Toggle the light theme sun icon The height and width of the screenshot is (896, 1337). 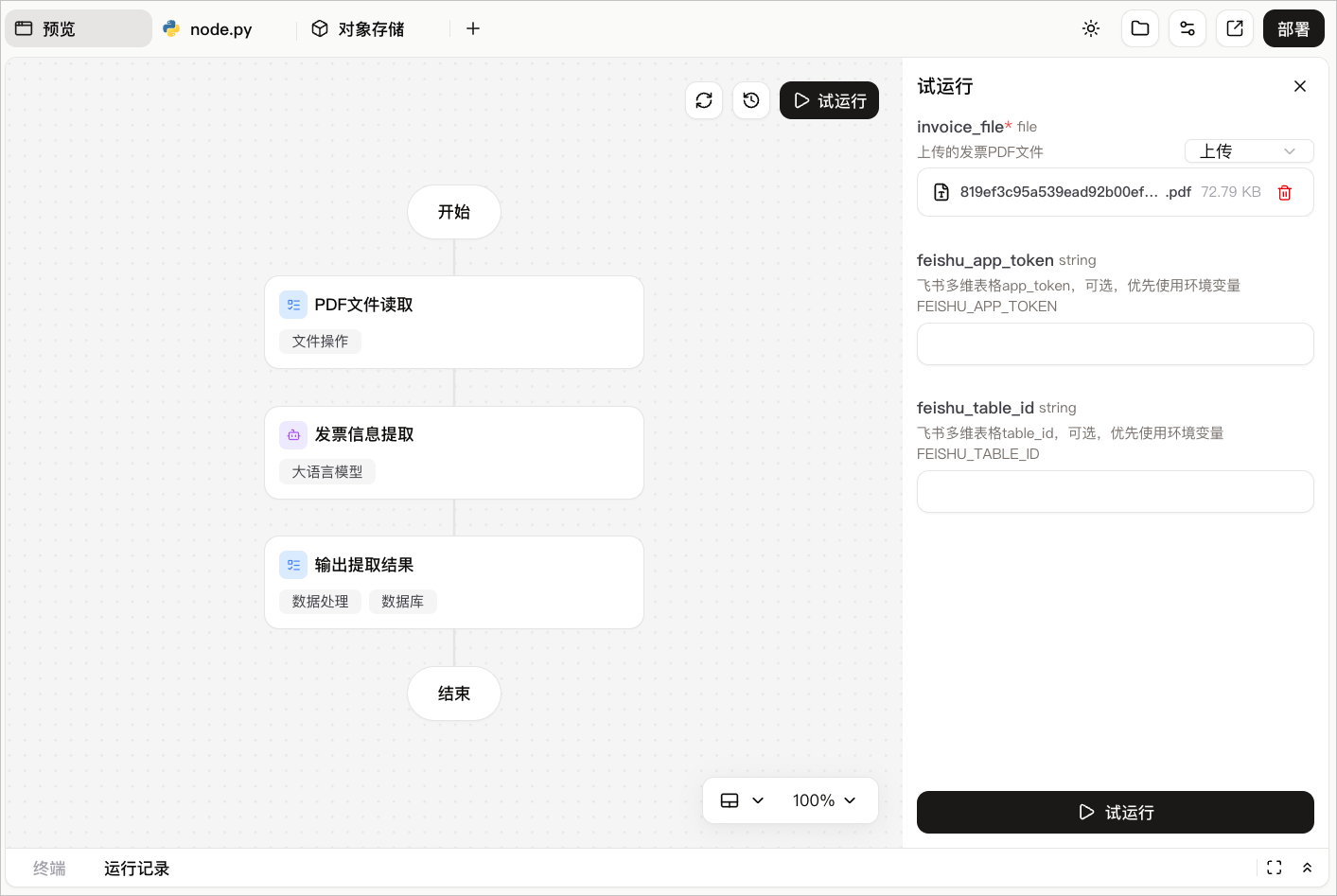(1091, 28)
